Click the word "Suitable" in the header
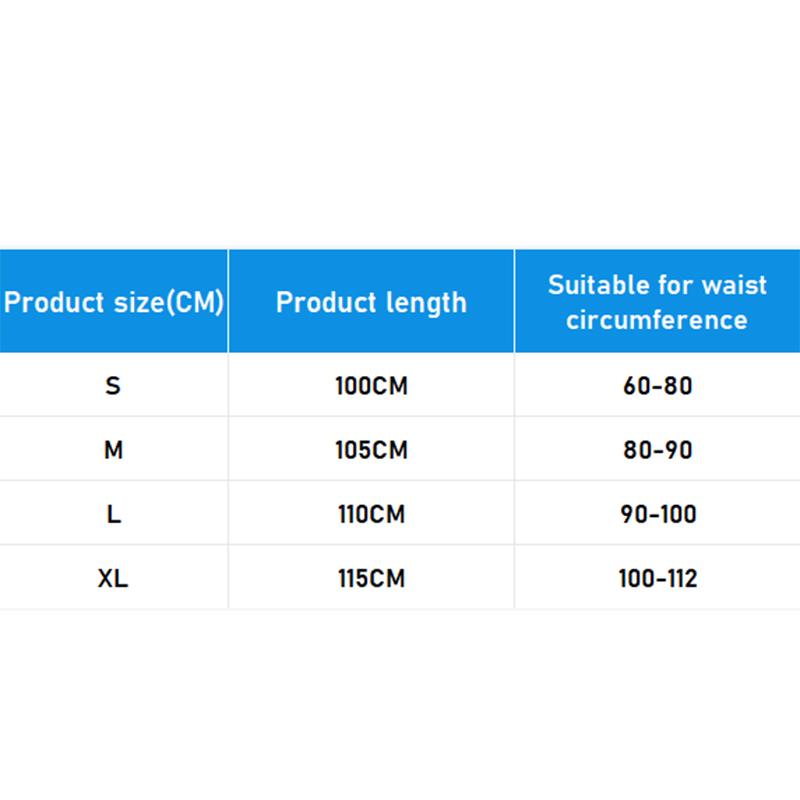Screen dimensions: 800x800 tap(598, 285)
